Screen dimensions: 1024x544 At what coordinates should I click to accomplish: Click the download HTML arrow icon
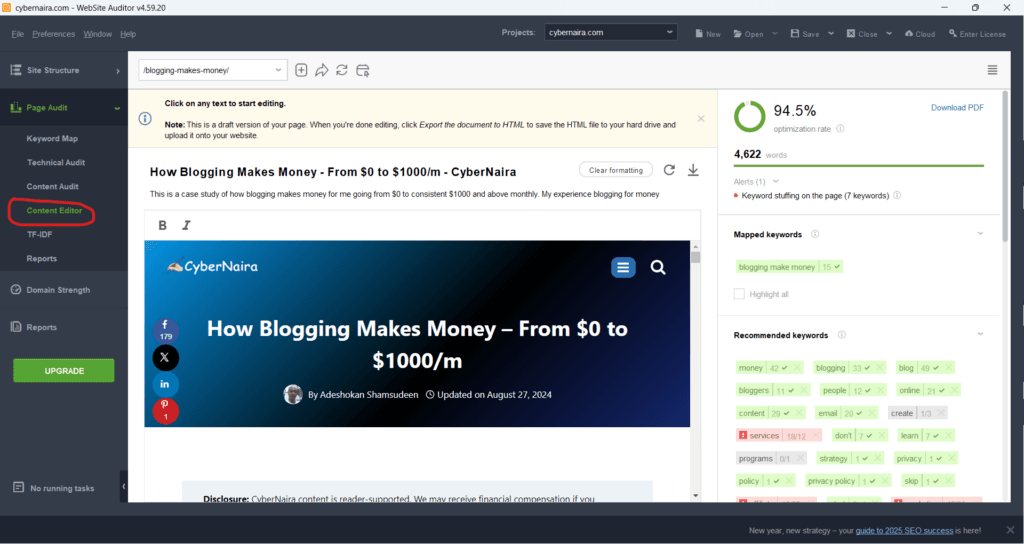[x=694, y=170]
